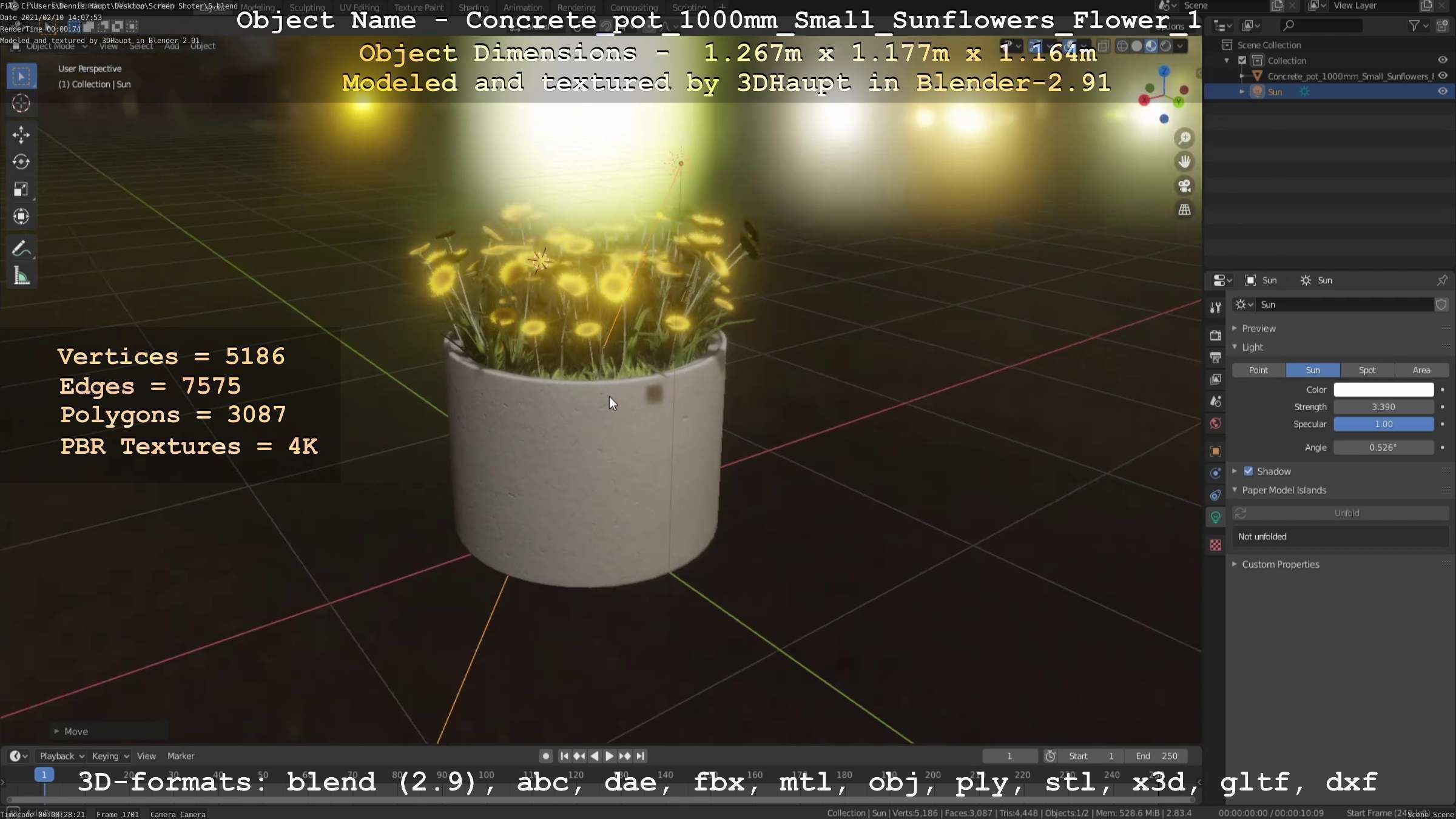Image resolution: width=1456 pixels, height=819 pixels.
Task: Select the Rotate tool
Action: click(x=21, y=162)
